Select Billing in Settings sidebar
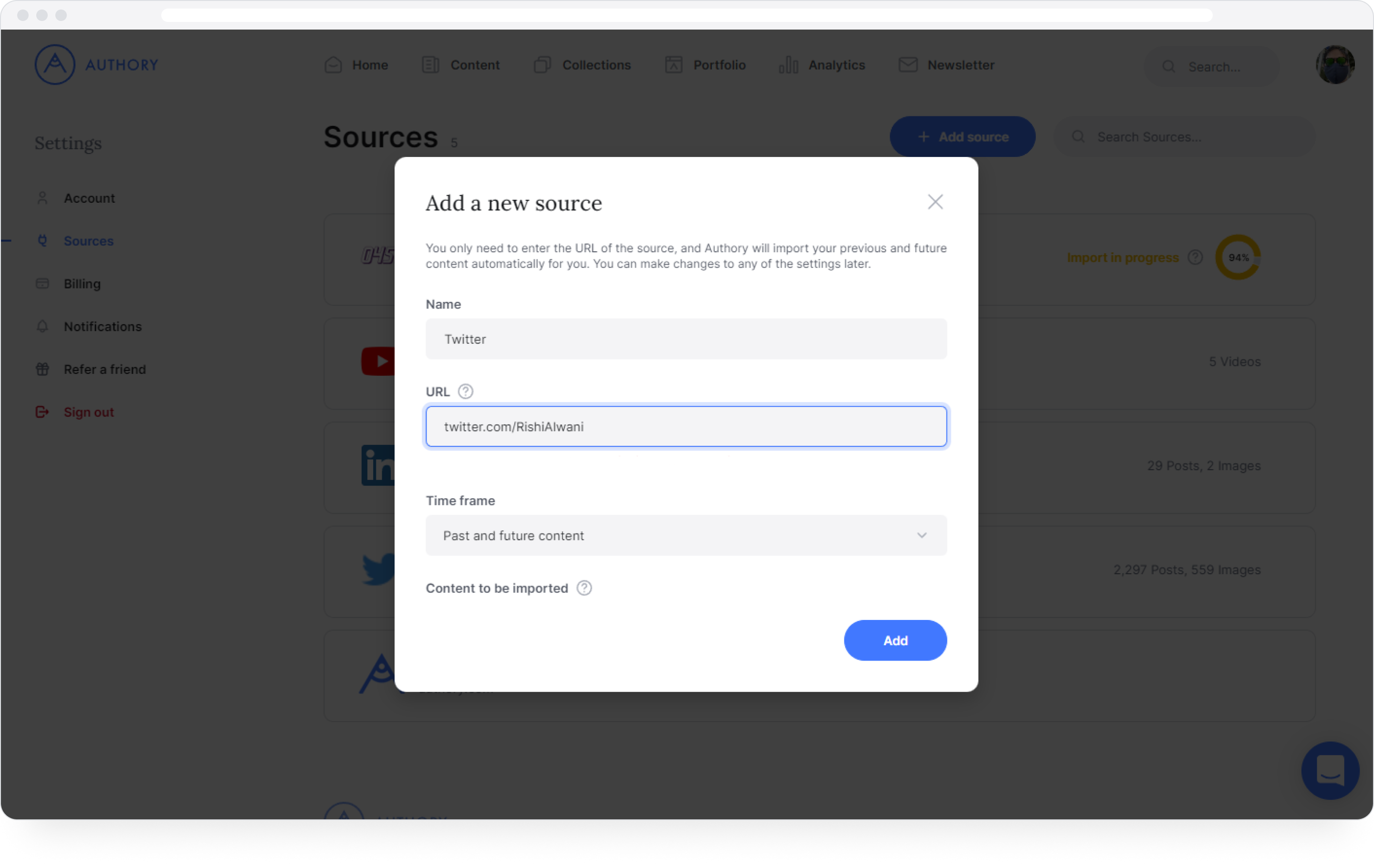The width and height of the screenshot is (1374, 868). 82,283
